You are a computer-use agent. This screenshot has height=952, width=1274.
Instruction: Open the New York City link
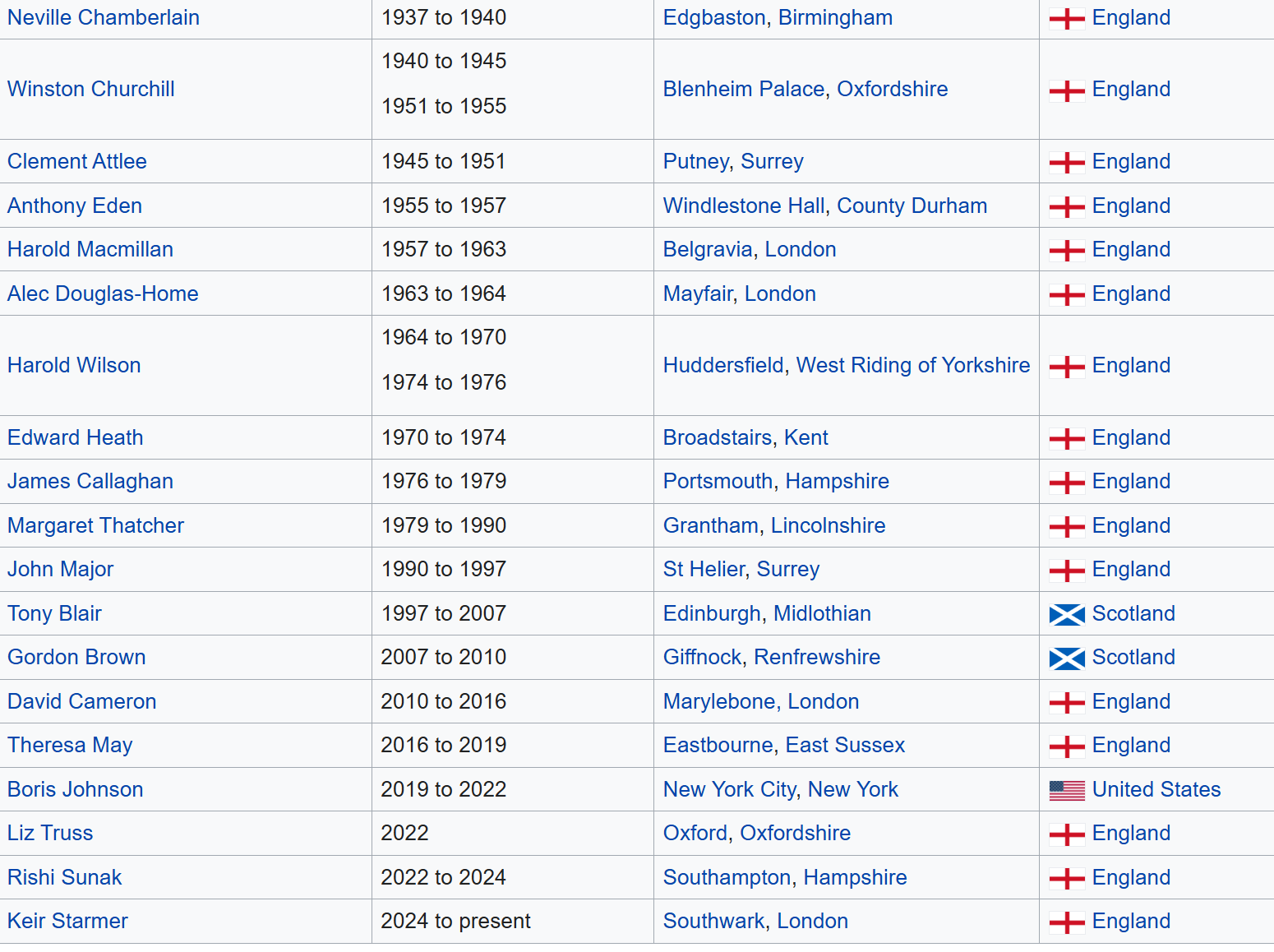(x=730, y=790)
